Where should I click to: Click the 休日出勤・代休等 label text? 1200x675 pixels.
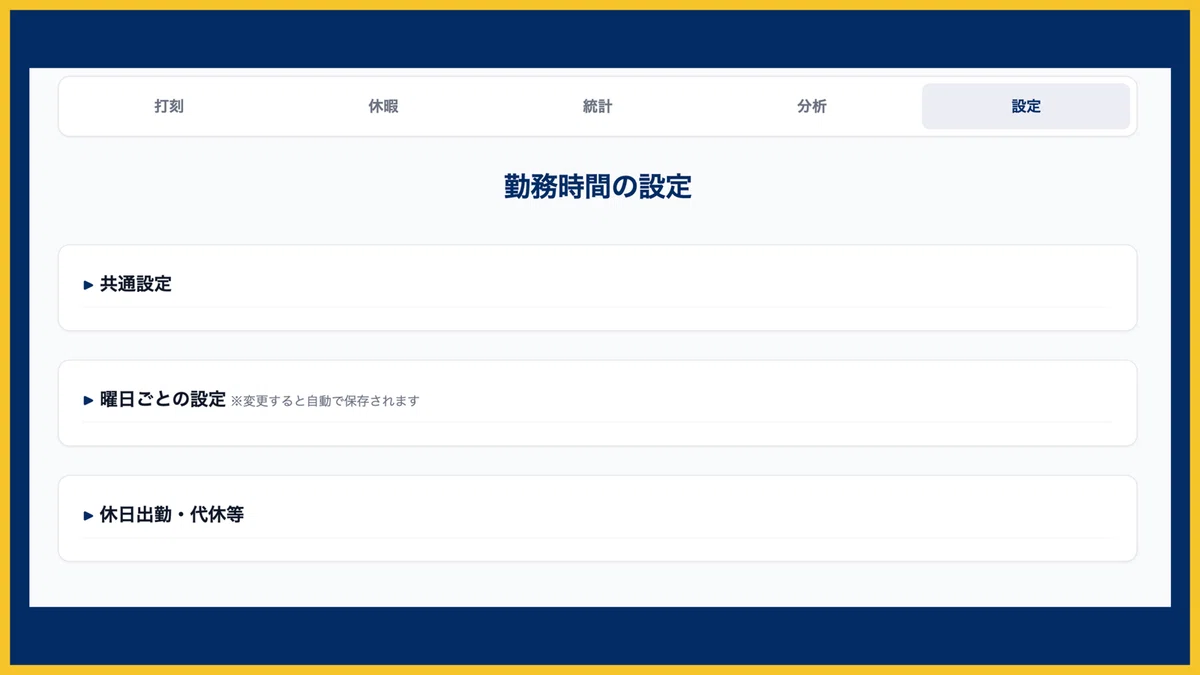pyautogui.click(x=172, y=515)
